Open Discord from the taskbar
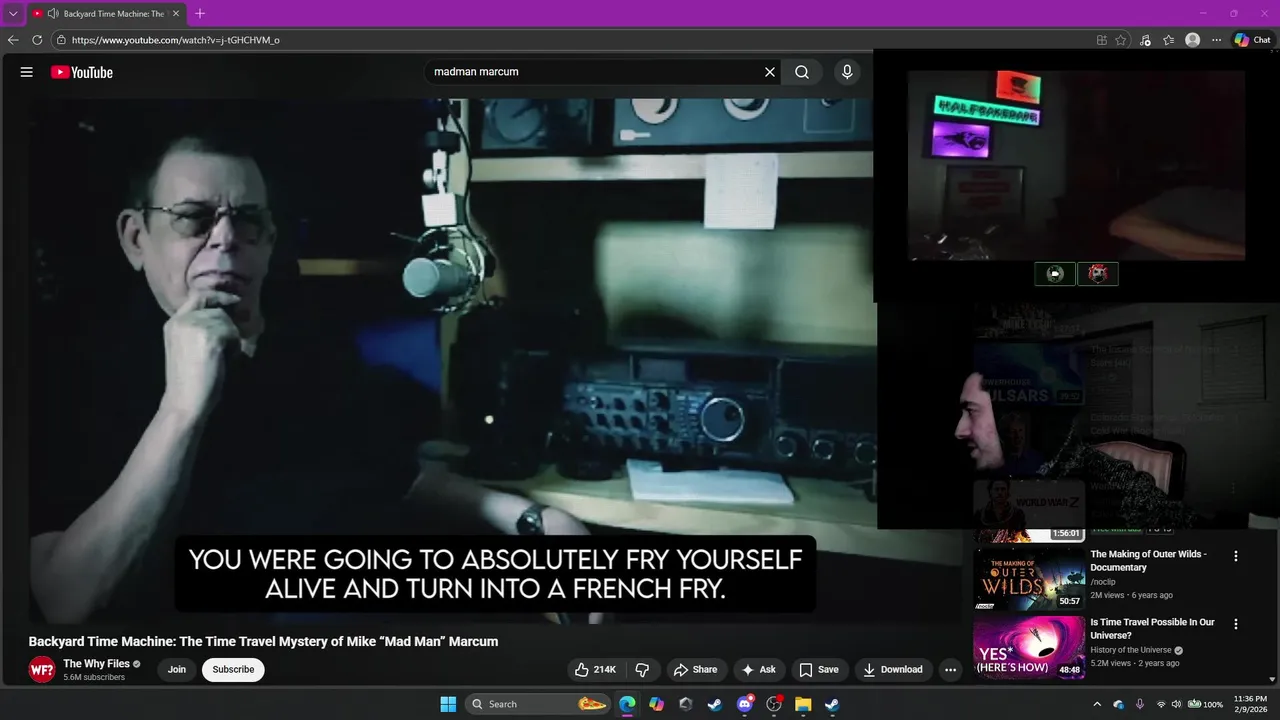Image resolution: width=1280 pixels, height=720 pixels. (x=744, y=704)
